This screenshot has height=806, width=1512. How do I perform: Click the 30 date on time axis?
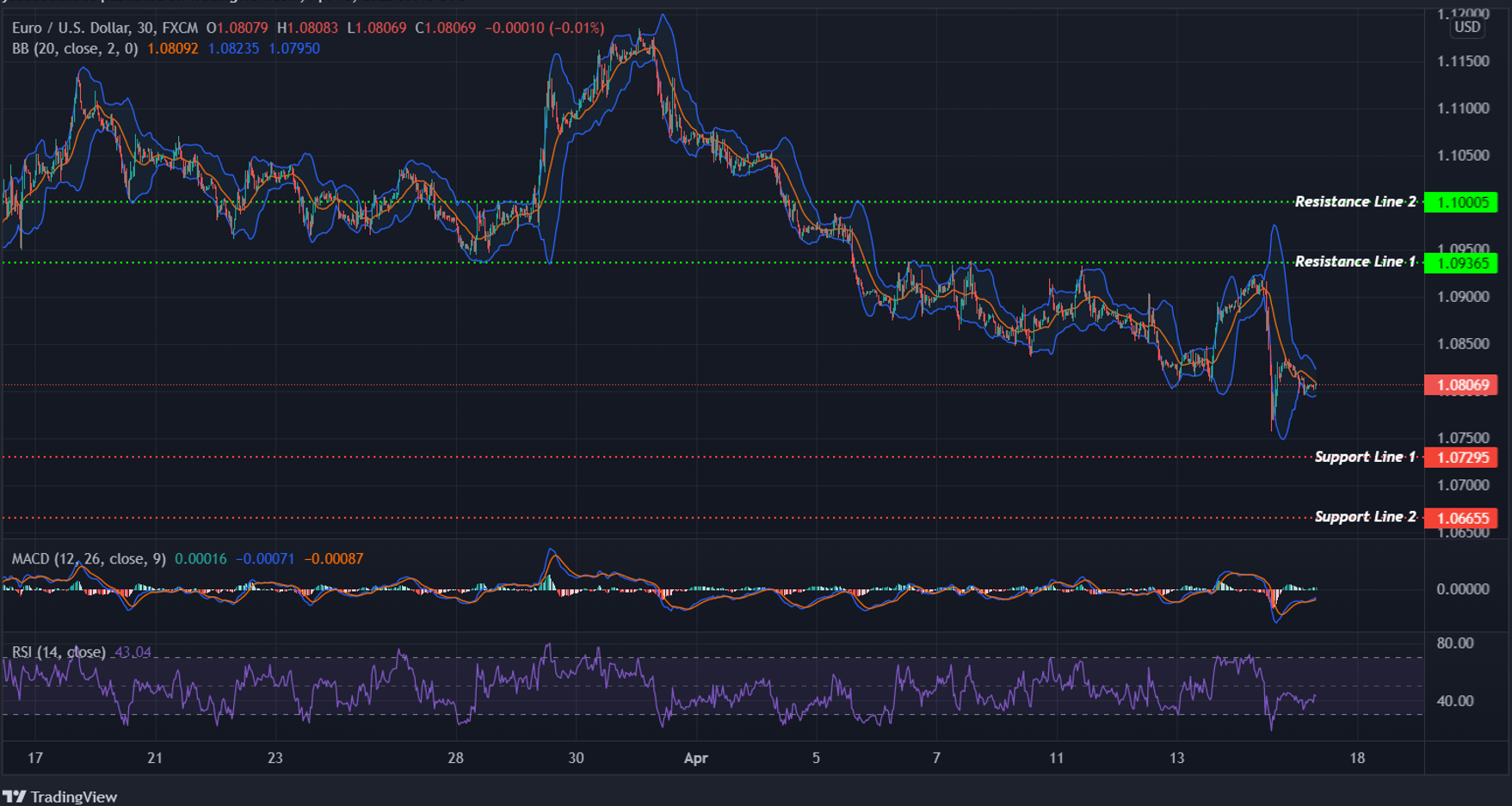[x=576, y=759]
